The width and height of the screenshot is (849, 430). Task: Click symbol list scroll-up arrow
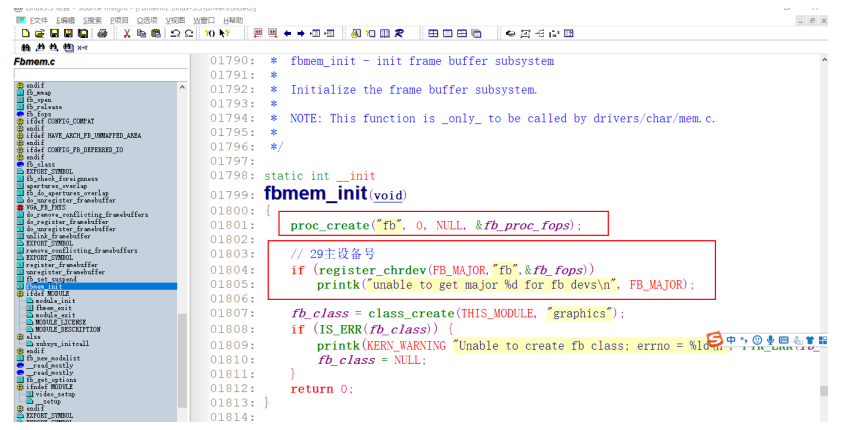pyautogui.click(x=182, y=87)
